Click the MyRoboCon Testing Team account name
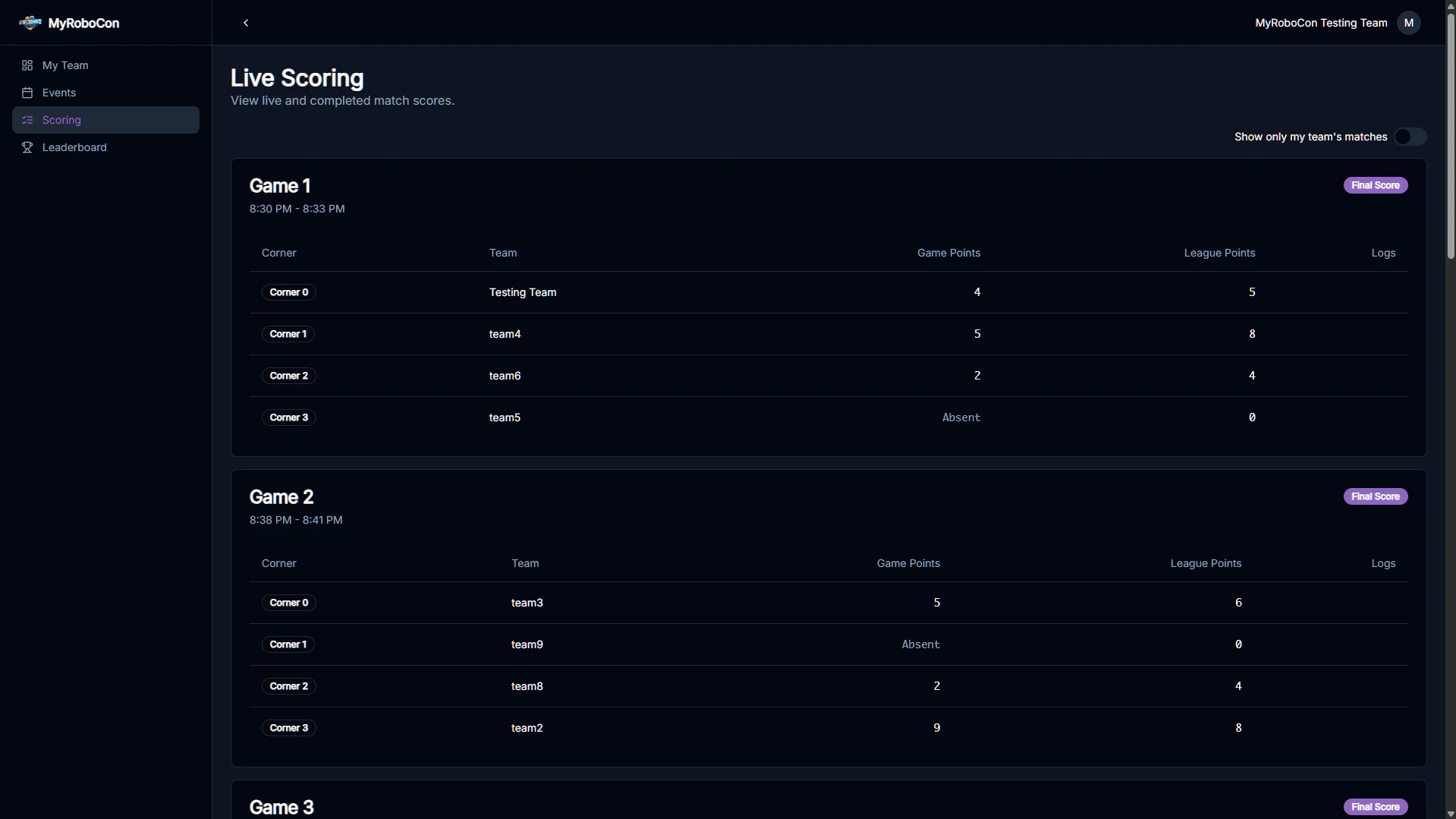The width and height of the screenshot is (1456, 819). 1321,23
